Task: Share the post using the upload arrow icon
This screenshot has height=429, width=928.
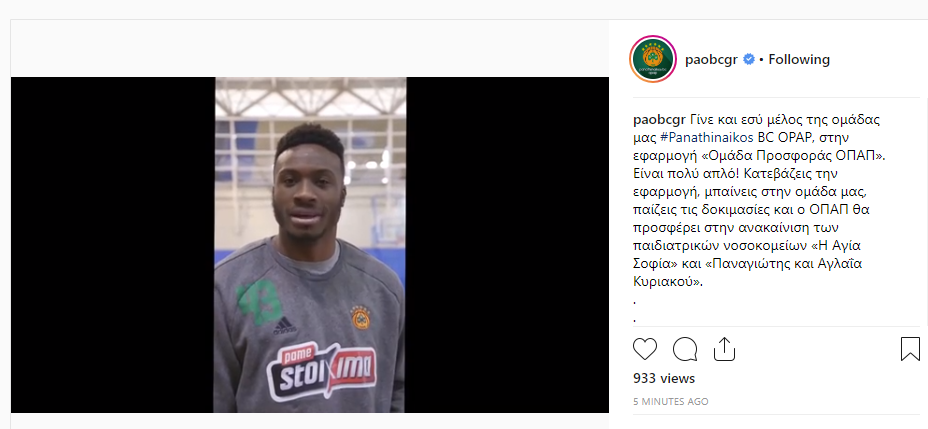Action: 724,349
